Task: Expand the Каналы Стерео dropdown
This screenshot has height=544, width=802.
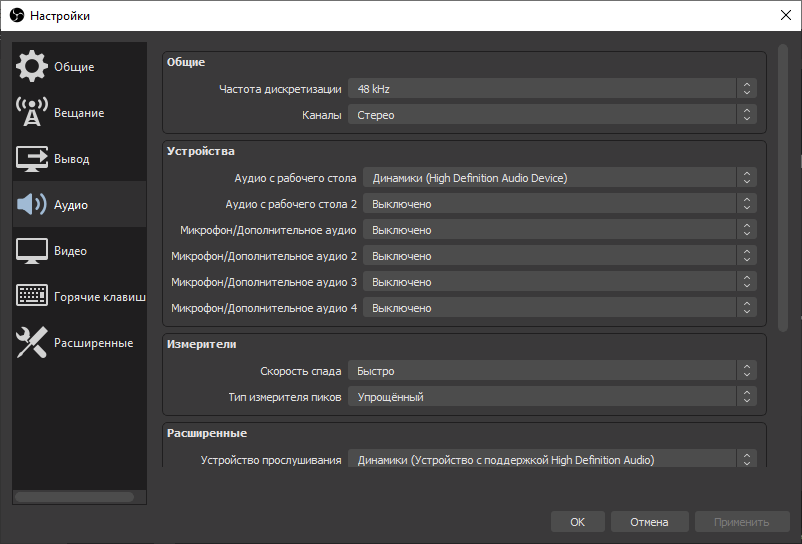Action: [552, 115]
